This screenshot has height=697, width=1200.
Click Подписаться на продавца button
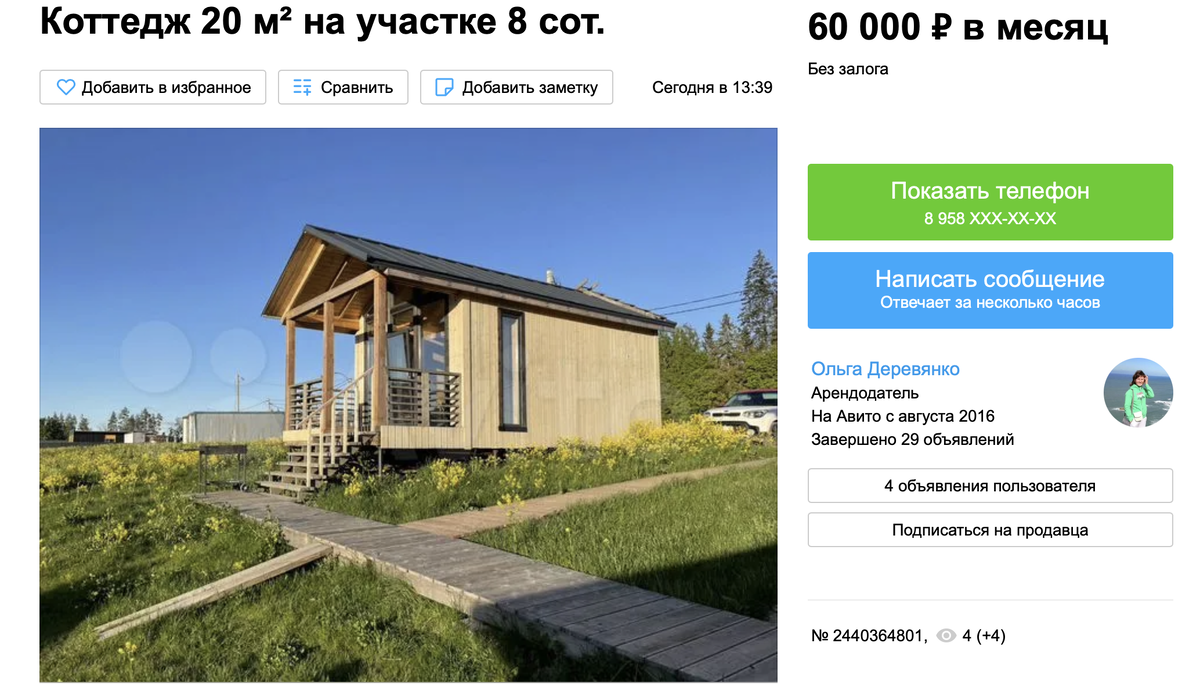click(990, 530)
